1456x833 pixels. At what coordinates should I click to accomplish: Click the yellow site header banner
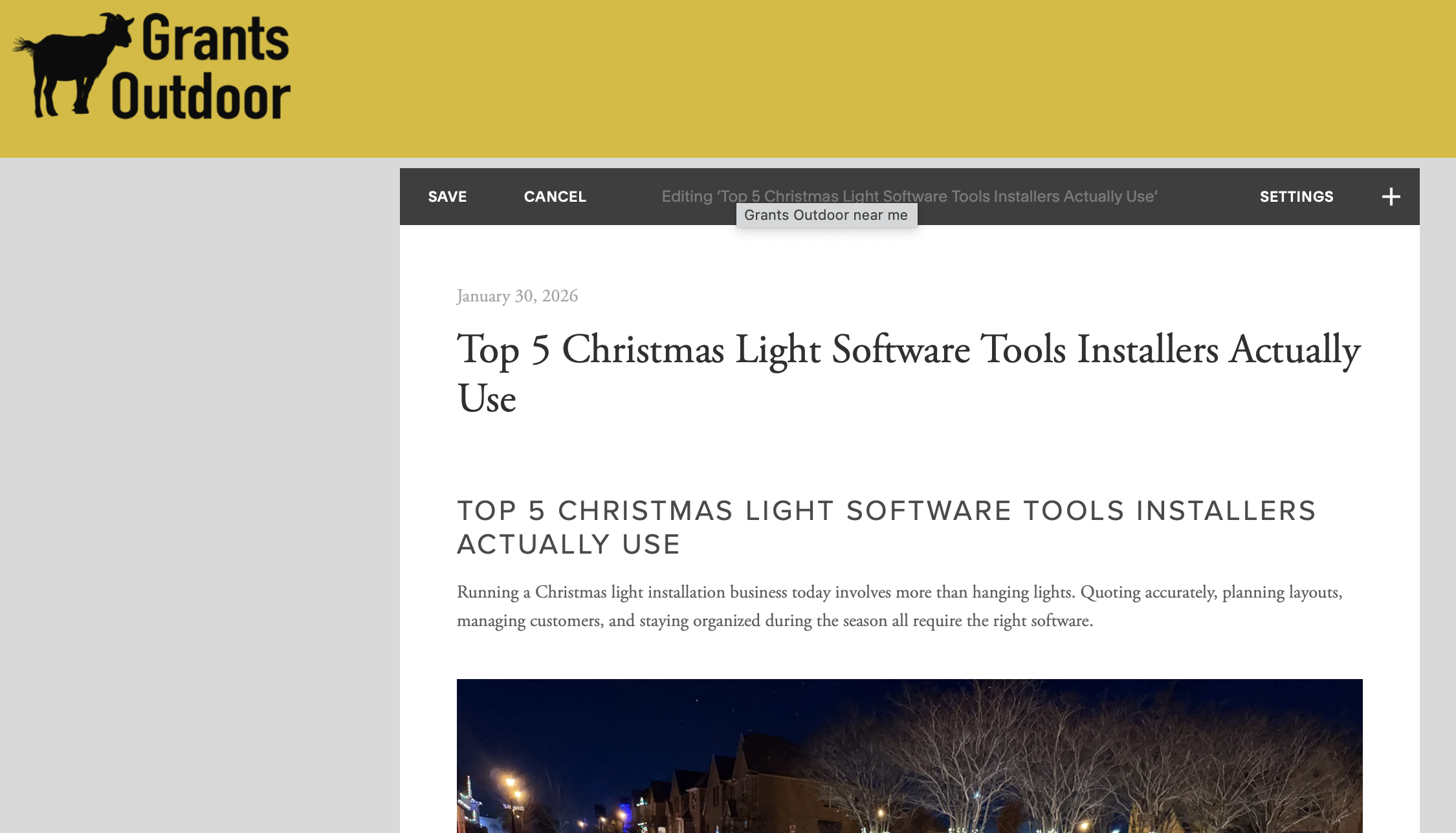coord(906,78)
